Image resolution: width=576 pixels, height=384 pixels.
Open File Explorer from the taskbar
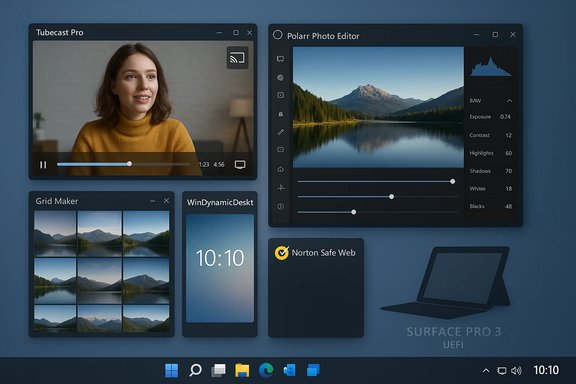(x=242, y=370)
